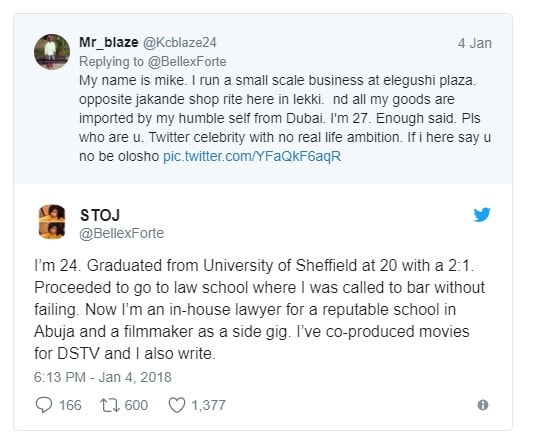
Task: Like the tweet with the heart icon
Action: [x=177, y=405]
